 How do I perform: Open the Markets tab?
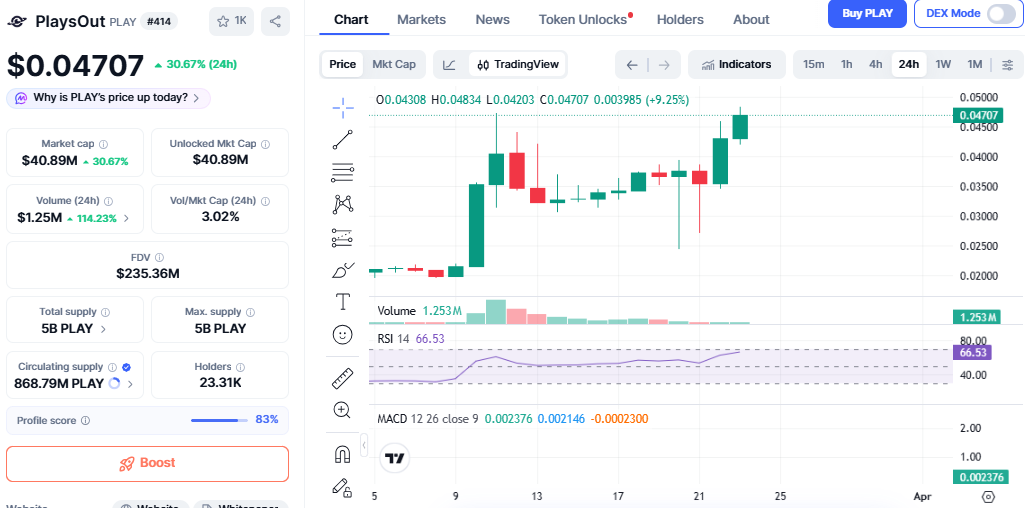click(422, 20)
